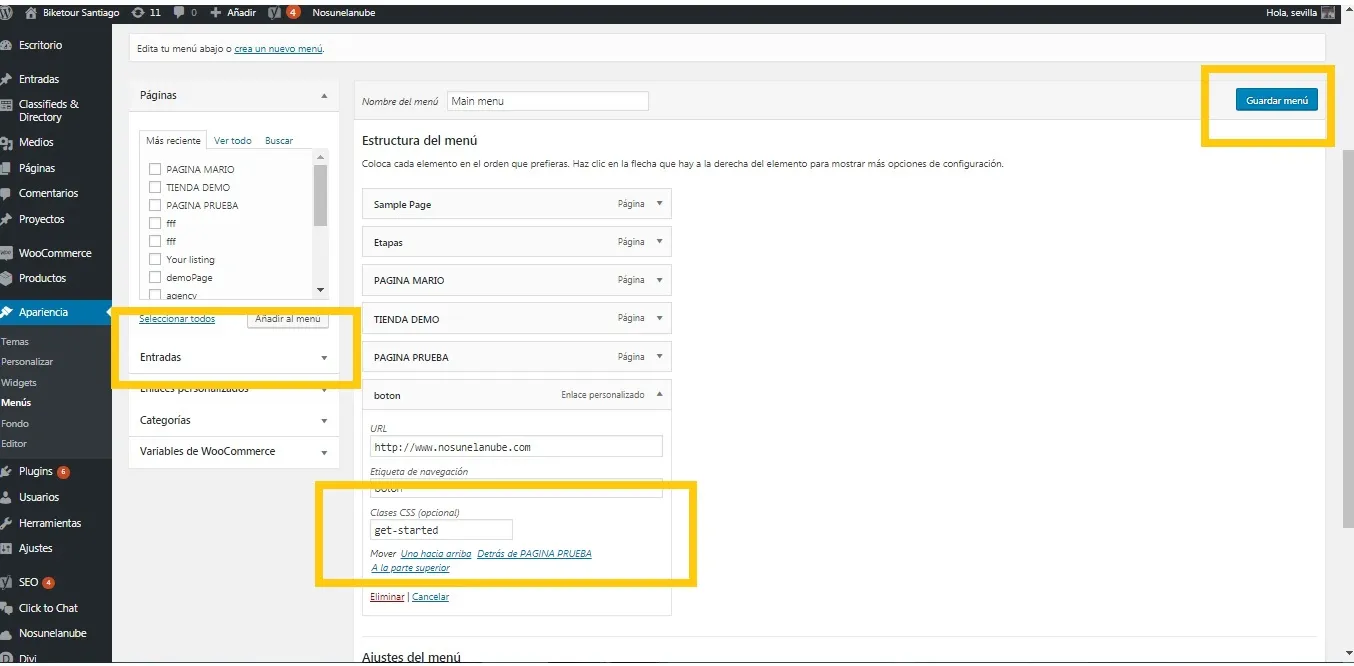Collapse the boton menu item

[x=659, y=395]
